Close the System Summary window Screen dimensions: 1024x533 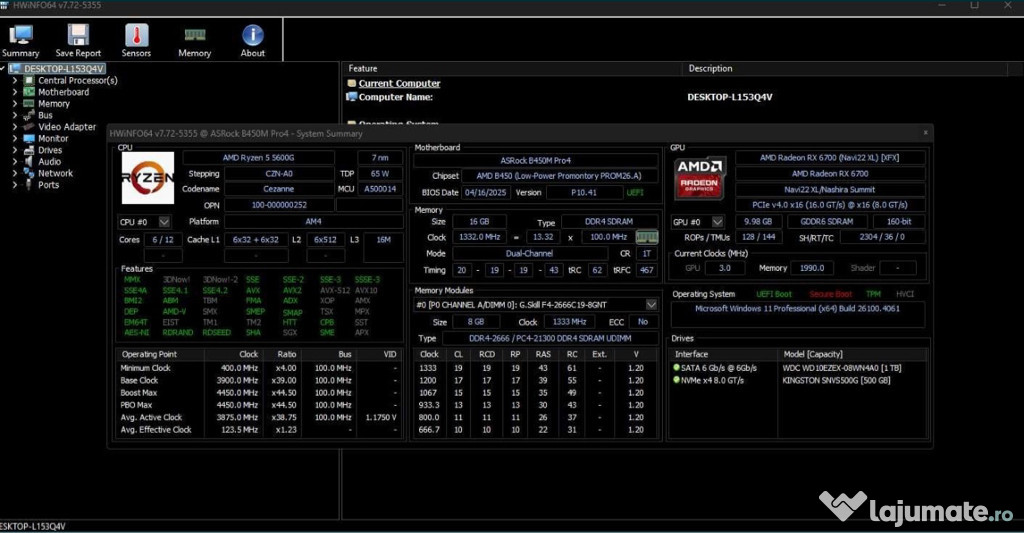[x=925, y=133]
